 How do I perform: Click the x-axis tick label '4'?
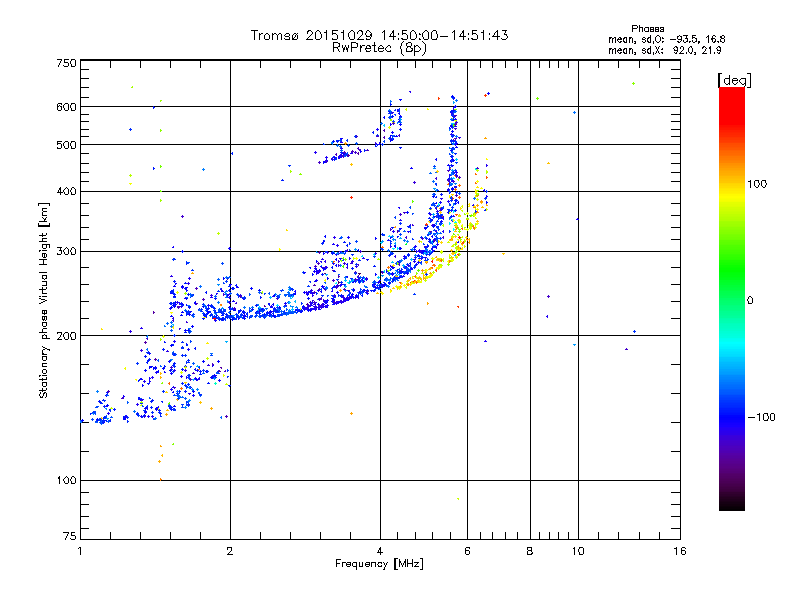click(380, 551)
